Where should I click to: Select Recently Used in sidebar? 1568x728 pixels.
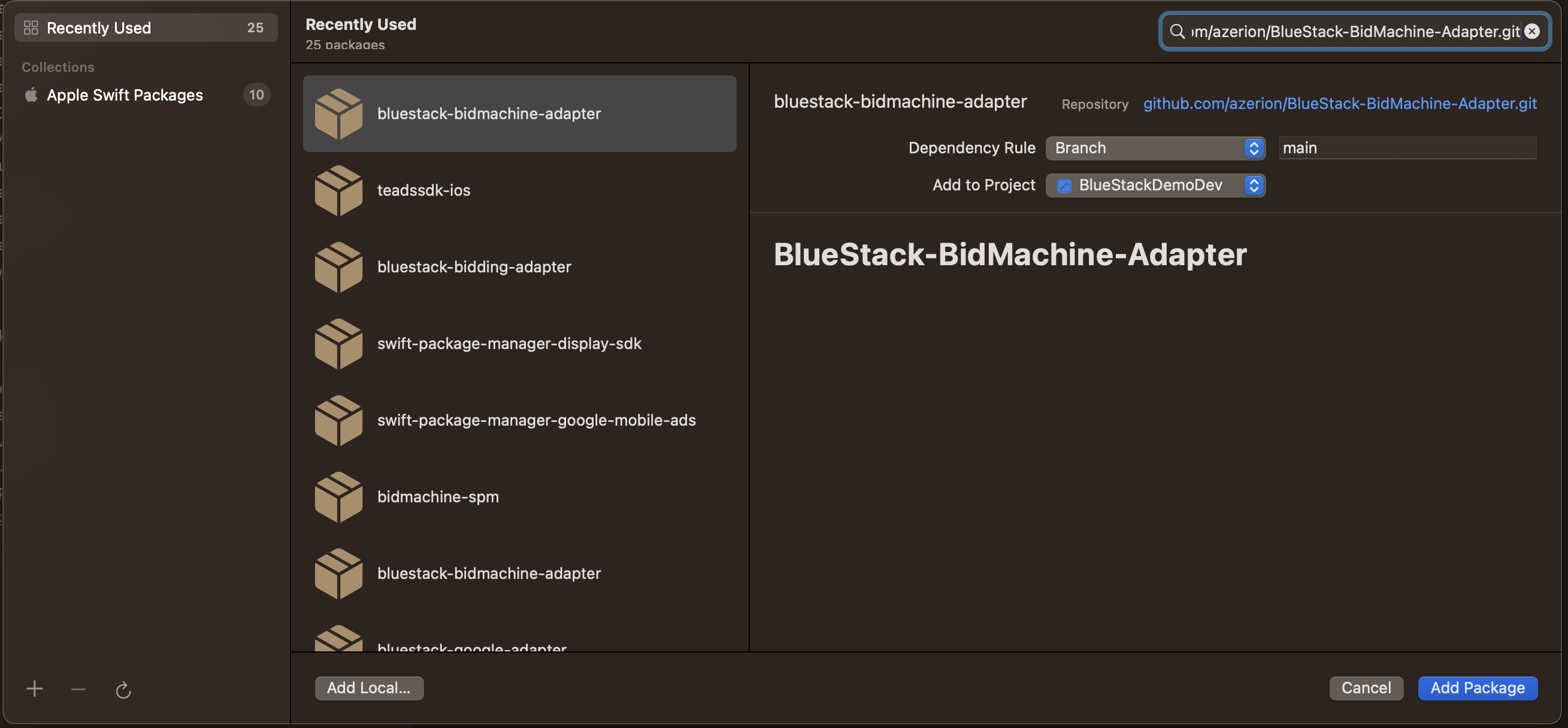[x=146, y=28]
